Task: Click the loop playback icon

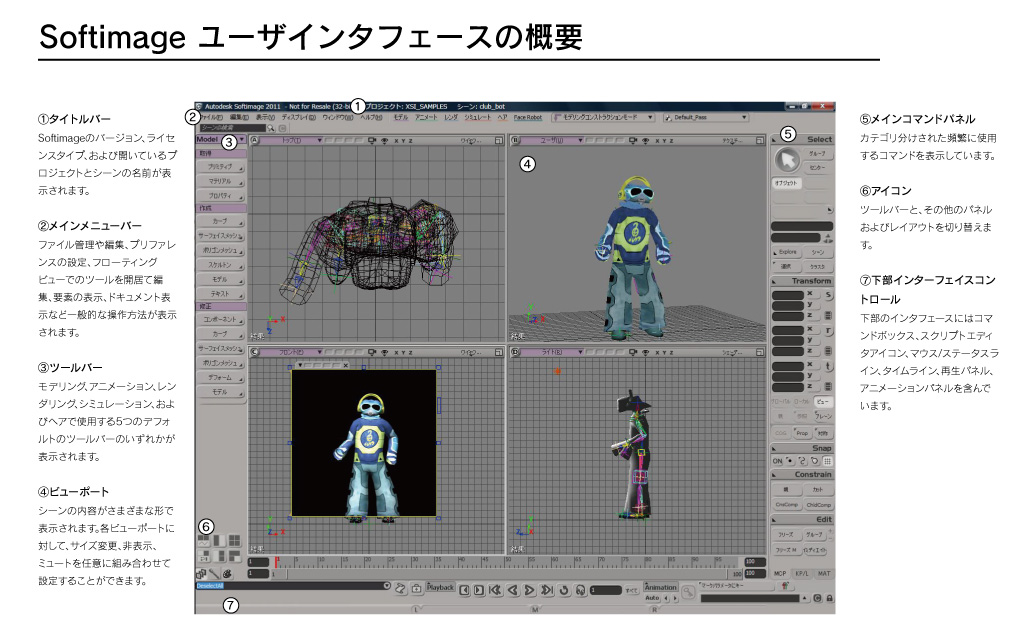Action: point(563,589)
